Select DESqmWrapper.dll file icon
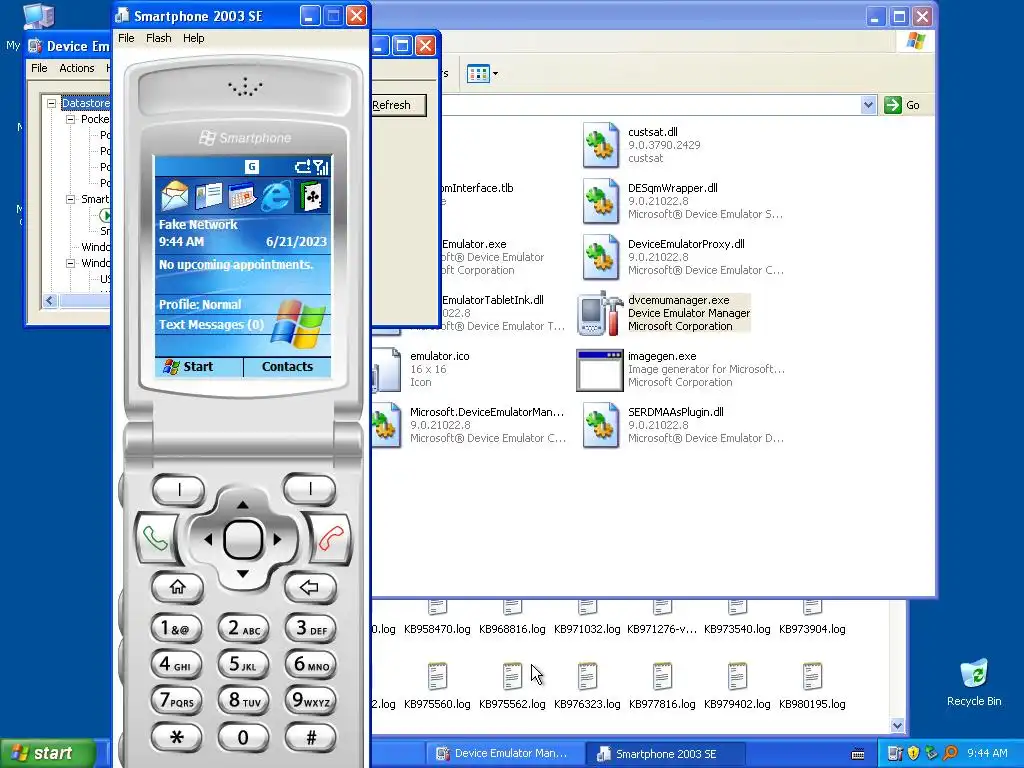Screen dimensions: 1024x768 click(601, 201)
